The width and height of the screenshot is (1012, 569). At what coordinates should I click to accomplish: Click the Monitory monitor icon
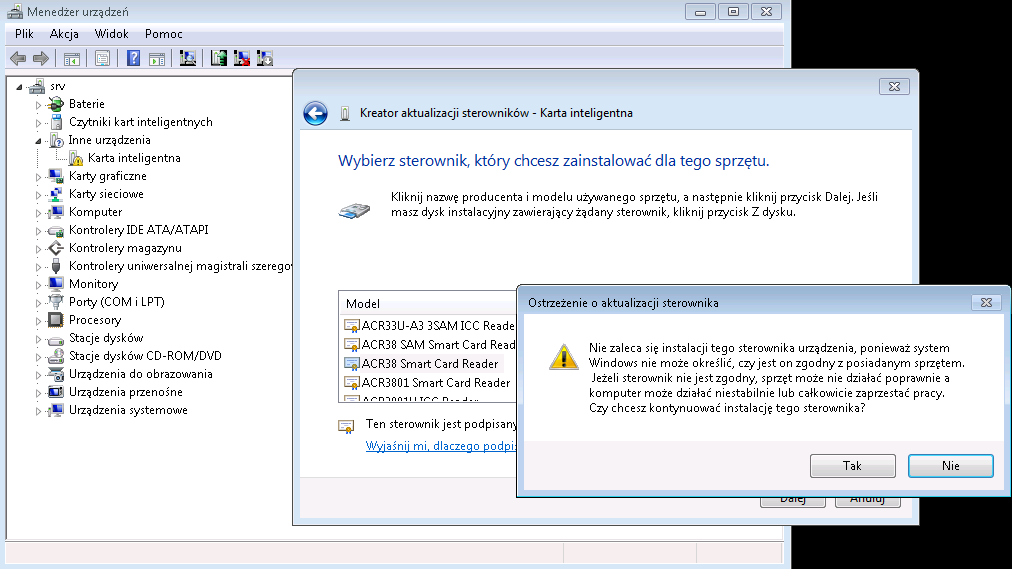point(56,284)
